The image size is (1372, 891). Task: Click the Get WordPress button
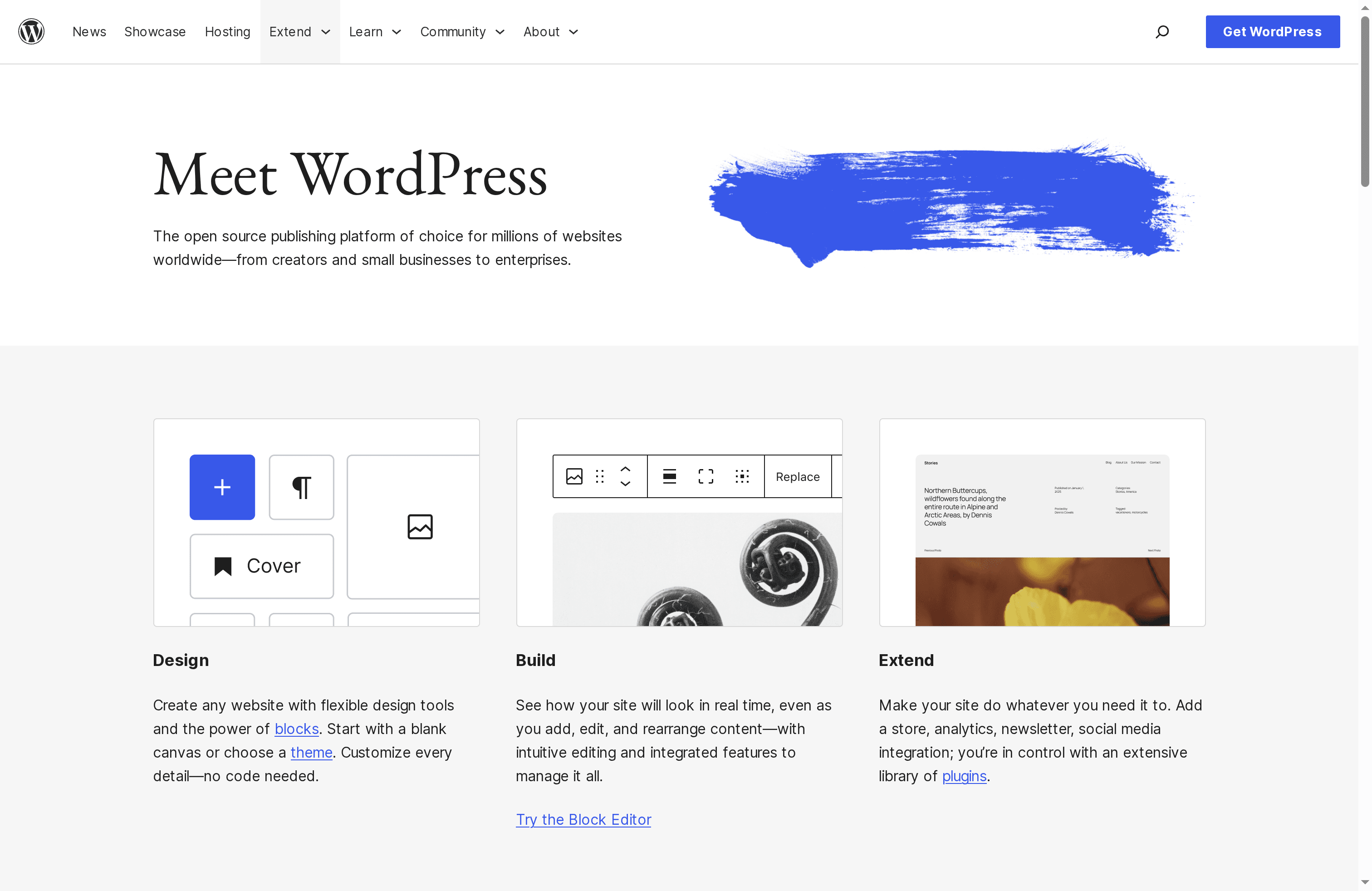coord(1272,31)
